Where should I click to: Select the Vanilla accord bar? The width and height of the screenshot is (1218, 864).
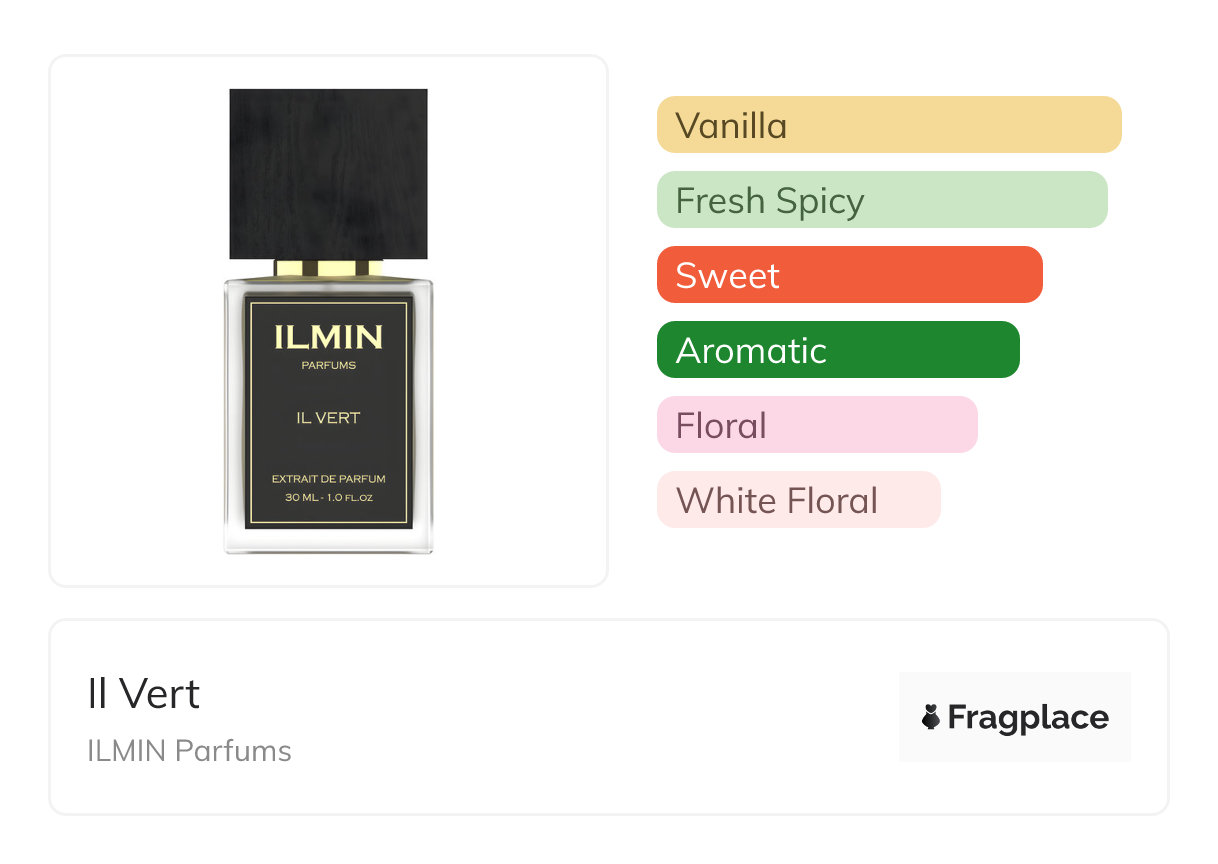click(888, 125)
